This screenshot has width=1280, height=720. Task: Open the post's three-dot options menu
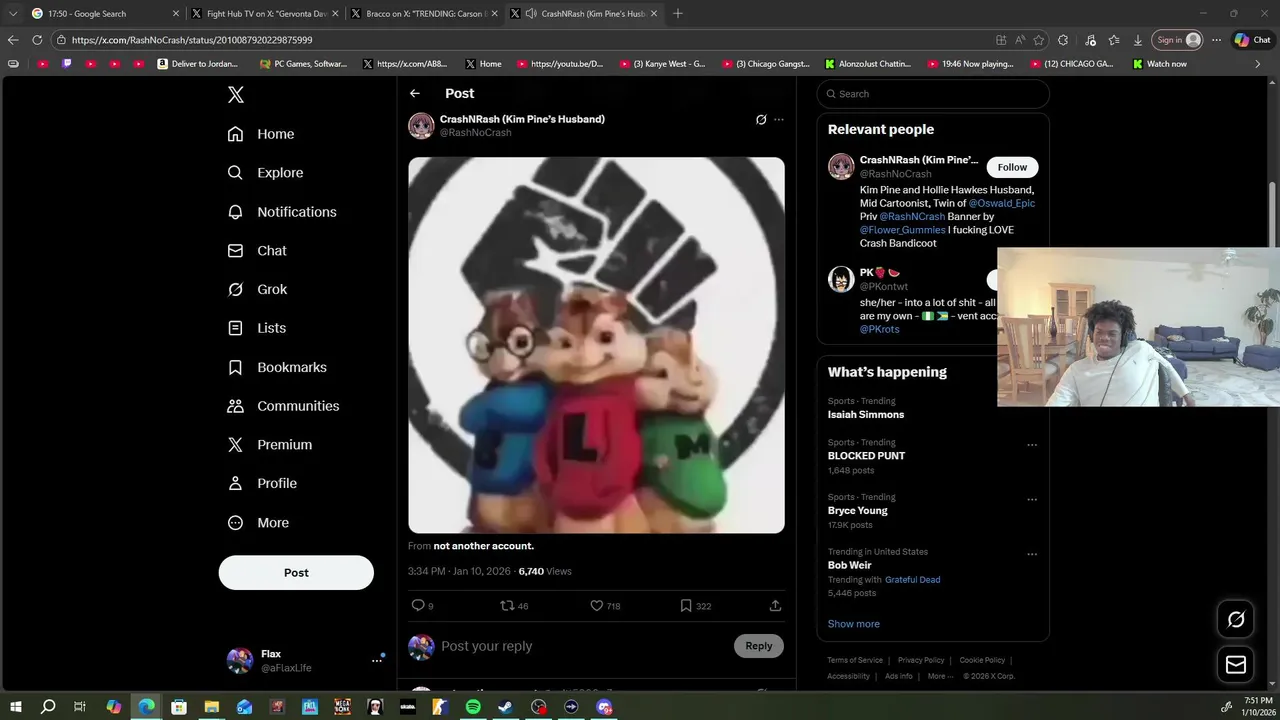point(779,120)
